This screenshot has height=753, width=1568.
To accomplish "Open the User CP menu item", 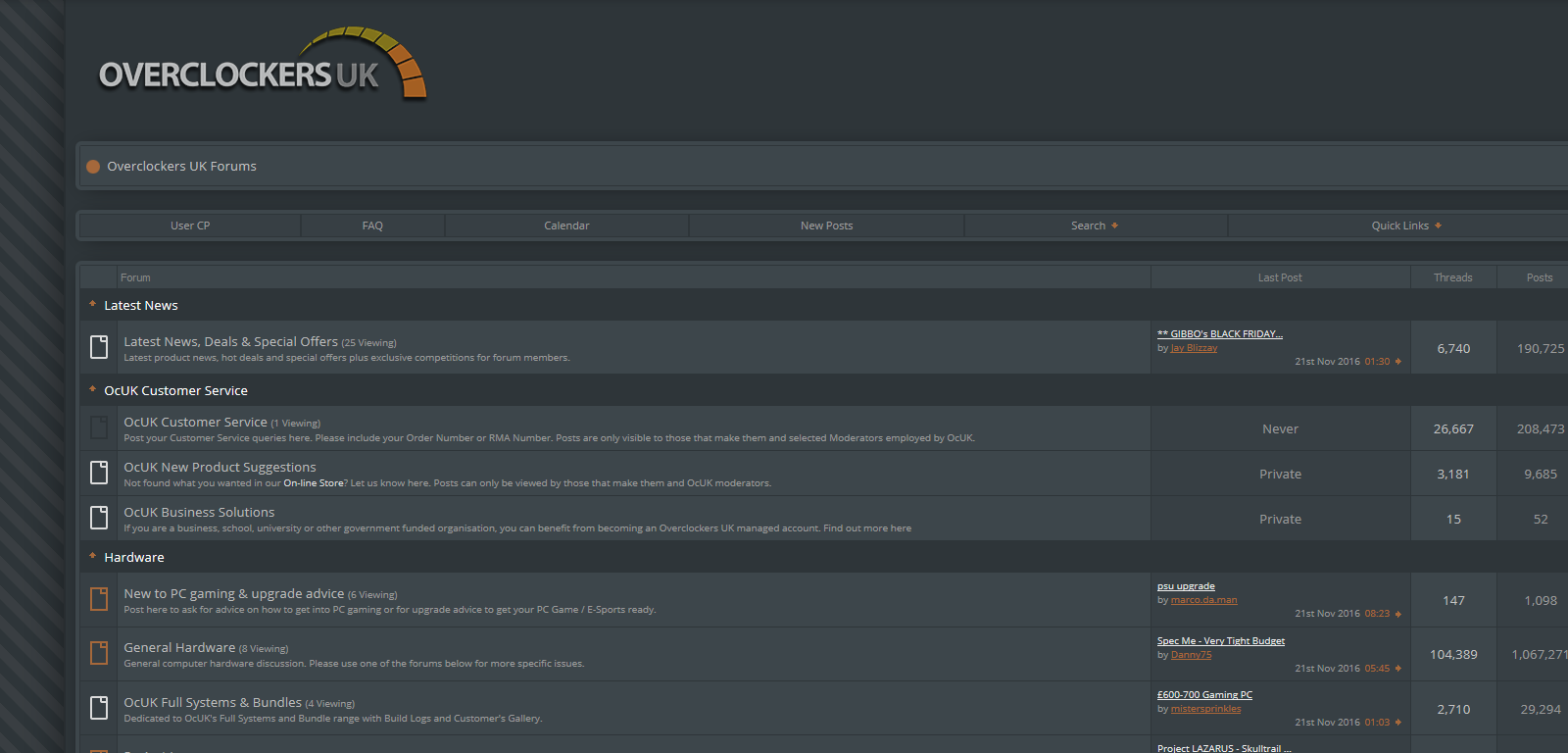I will coord(190,226).
